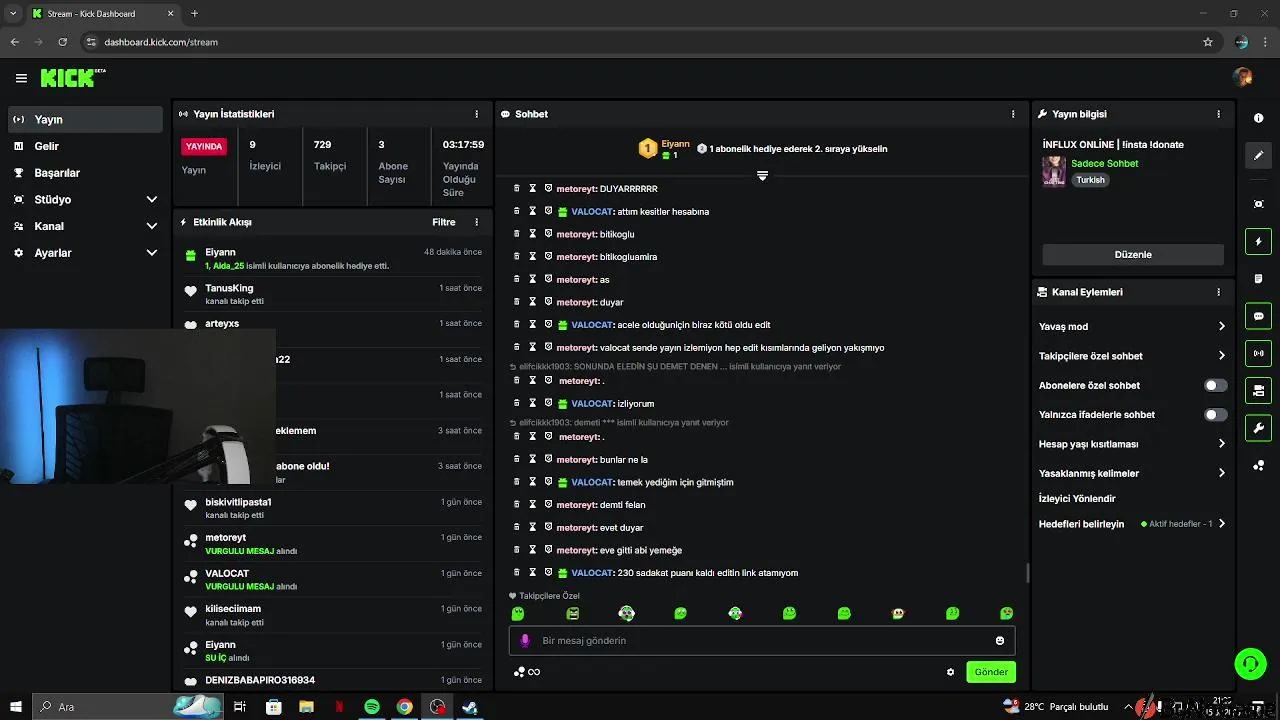Delete the 'metoreyt: evet duyar' message
Viewport: 1280px width, 720px height.
pyautogui.click(x=517, y=527)
